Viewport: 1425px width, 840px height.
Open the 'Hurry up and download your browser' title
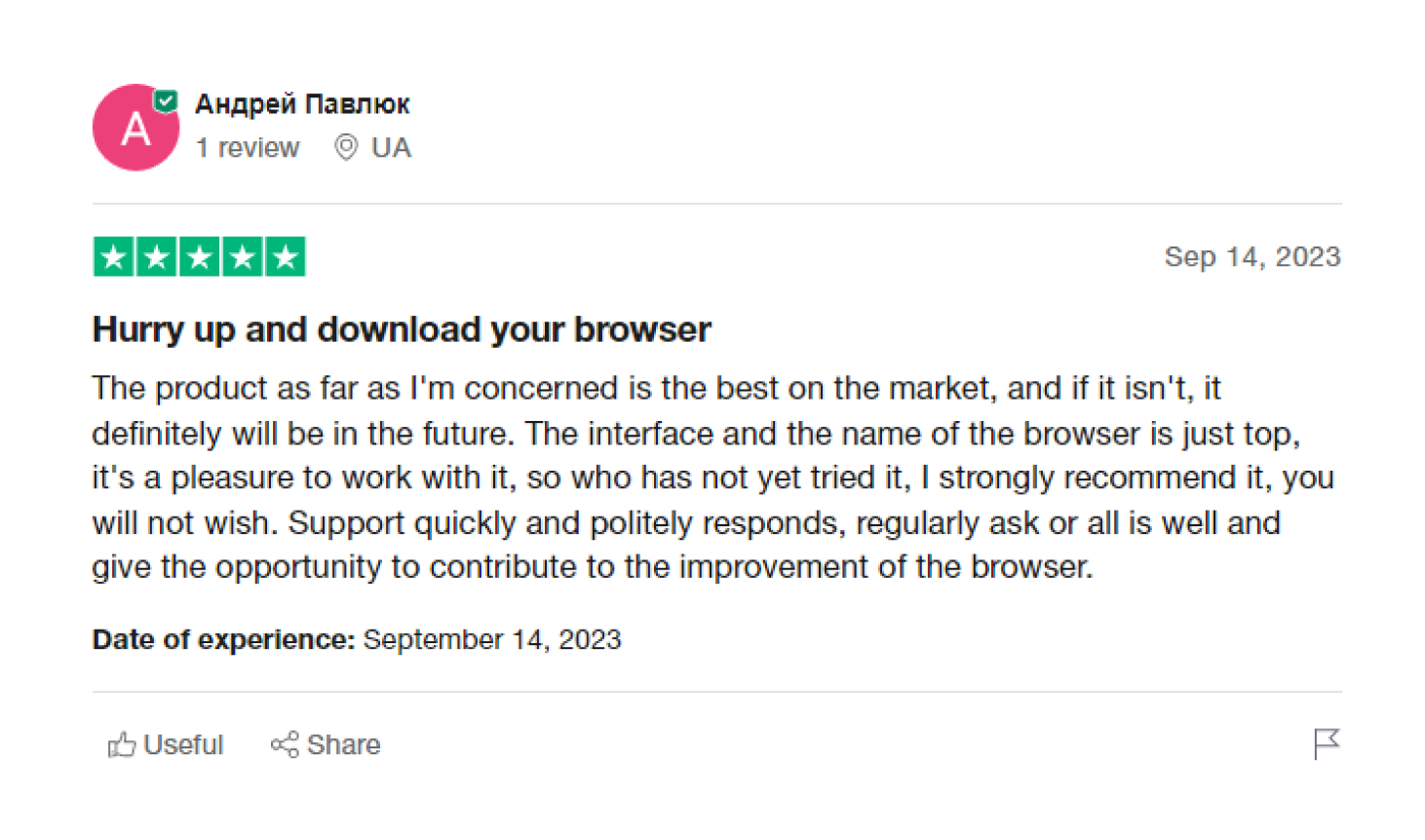402,329
